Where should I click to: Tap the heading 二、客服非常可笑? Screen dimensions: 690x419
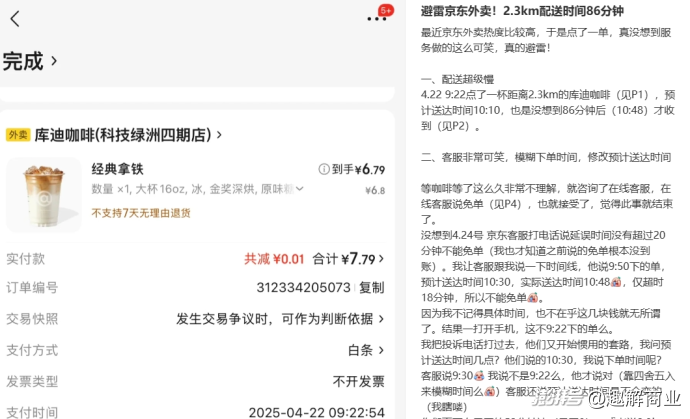click(x=546, y=157)
